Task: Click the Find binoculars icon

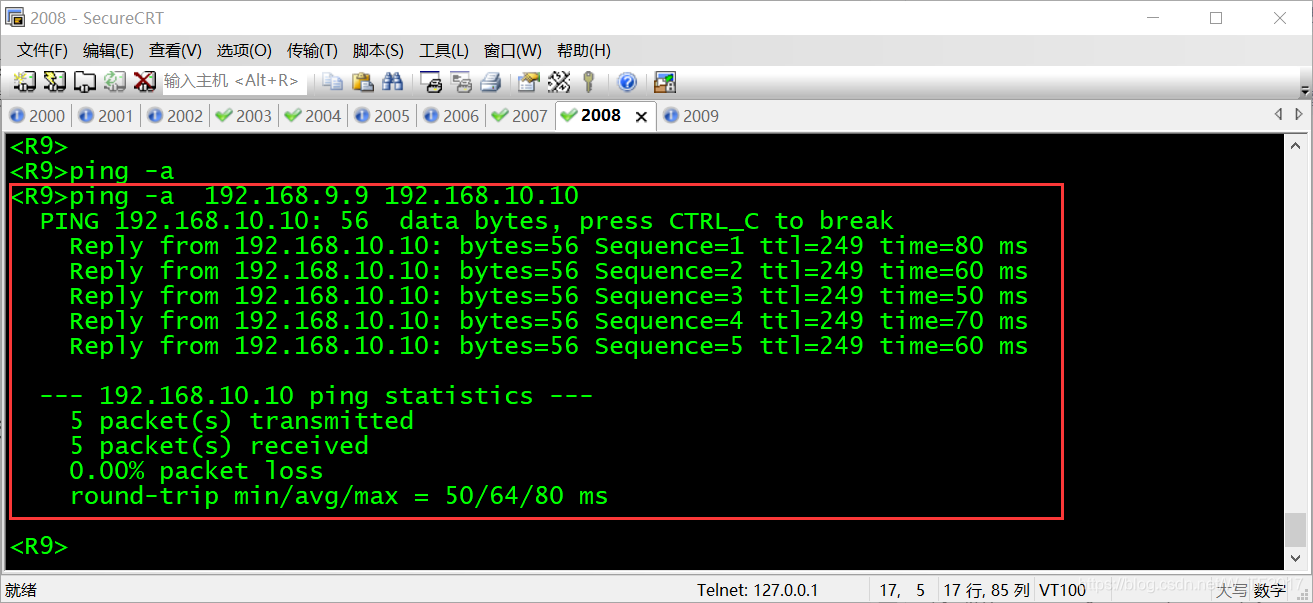Action: pyautogui.click(x=392, y=82)
